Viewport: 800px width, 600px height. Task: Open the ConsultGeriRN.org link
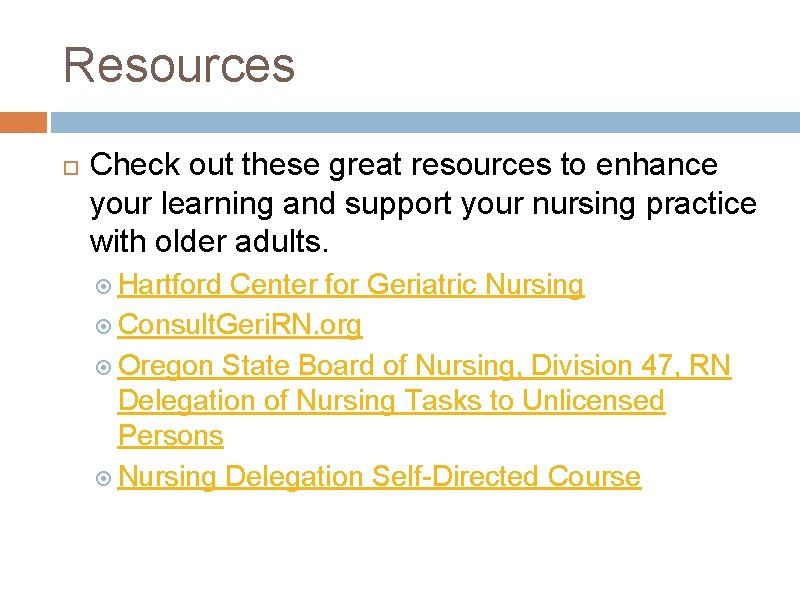240,325
